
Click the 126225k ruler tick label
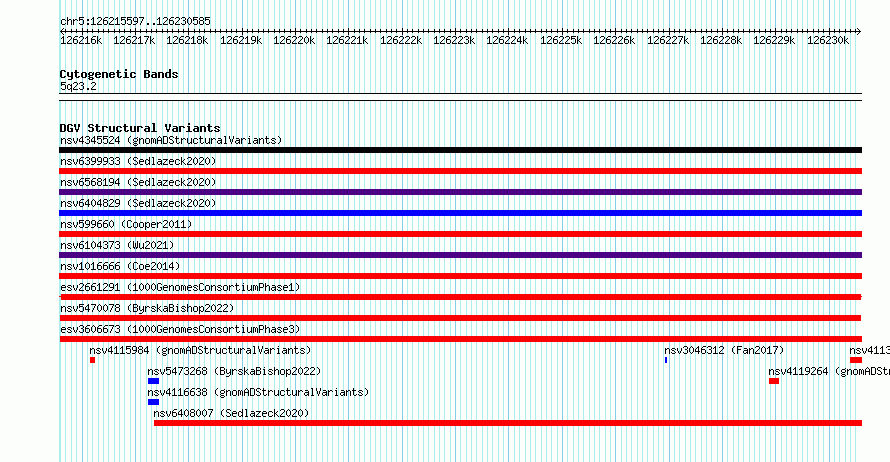click(561, 40)
